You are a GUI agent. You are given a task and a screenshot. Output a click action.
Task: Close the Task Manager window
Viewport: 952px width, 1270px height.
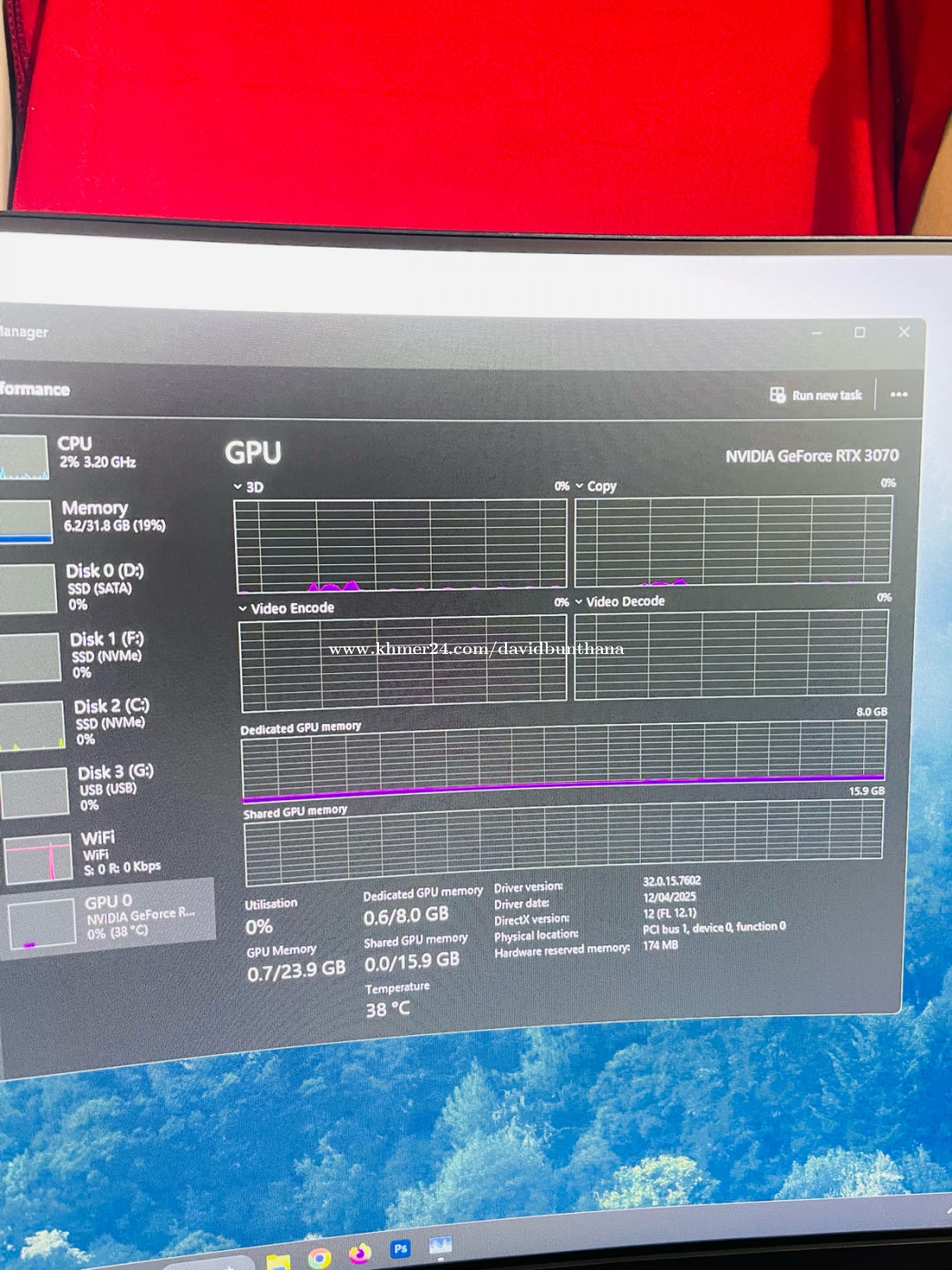pos(904,332)
